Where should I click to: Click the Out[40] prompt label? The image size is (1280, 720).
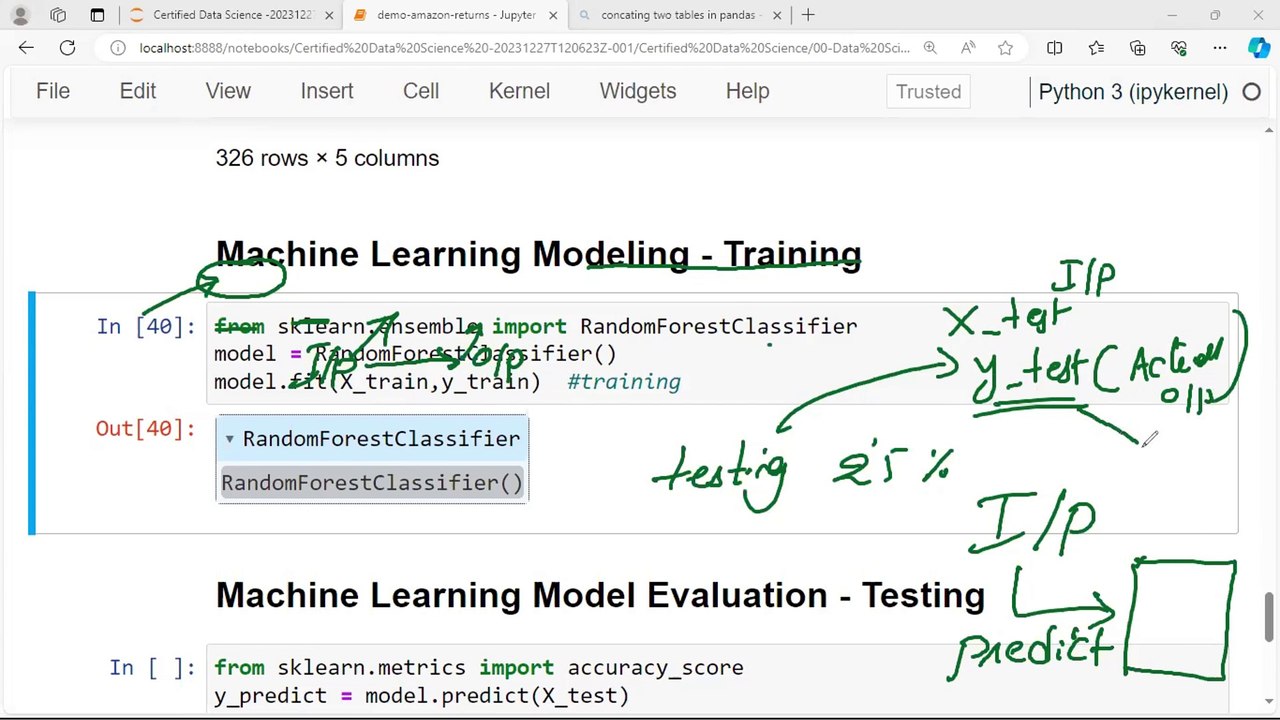click(146, 429)
